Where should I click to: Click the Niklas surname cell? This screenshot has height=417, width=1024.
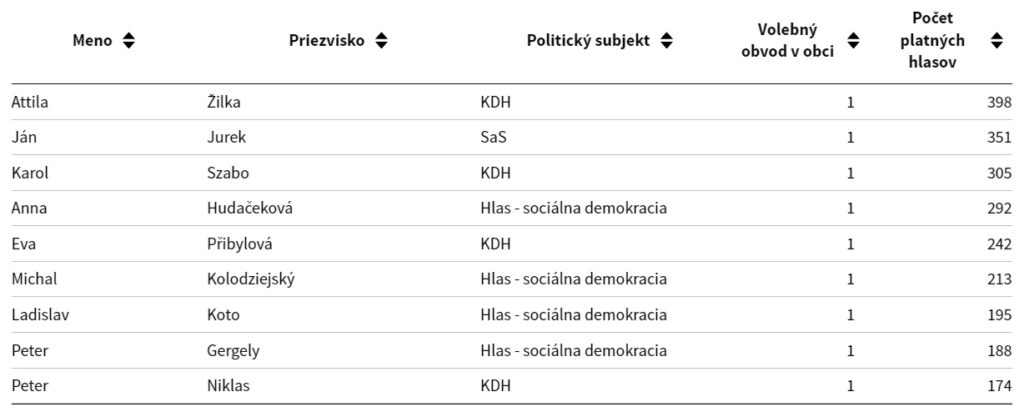227,386
